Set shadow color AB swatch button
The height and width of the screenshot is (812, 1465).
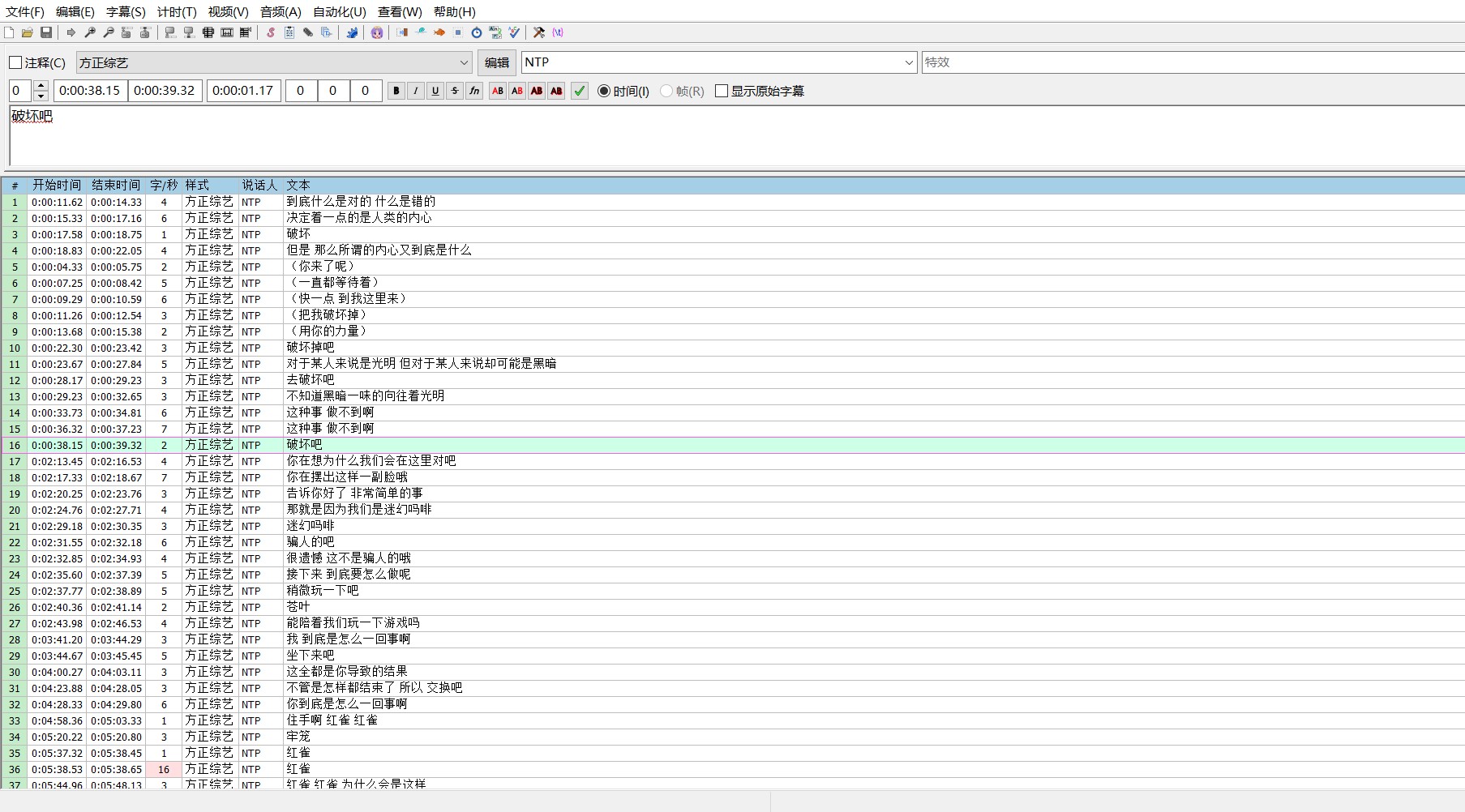coord(556,91)
